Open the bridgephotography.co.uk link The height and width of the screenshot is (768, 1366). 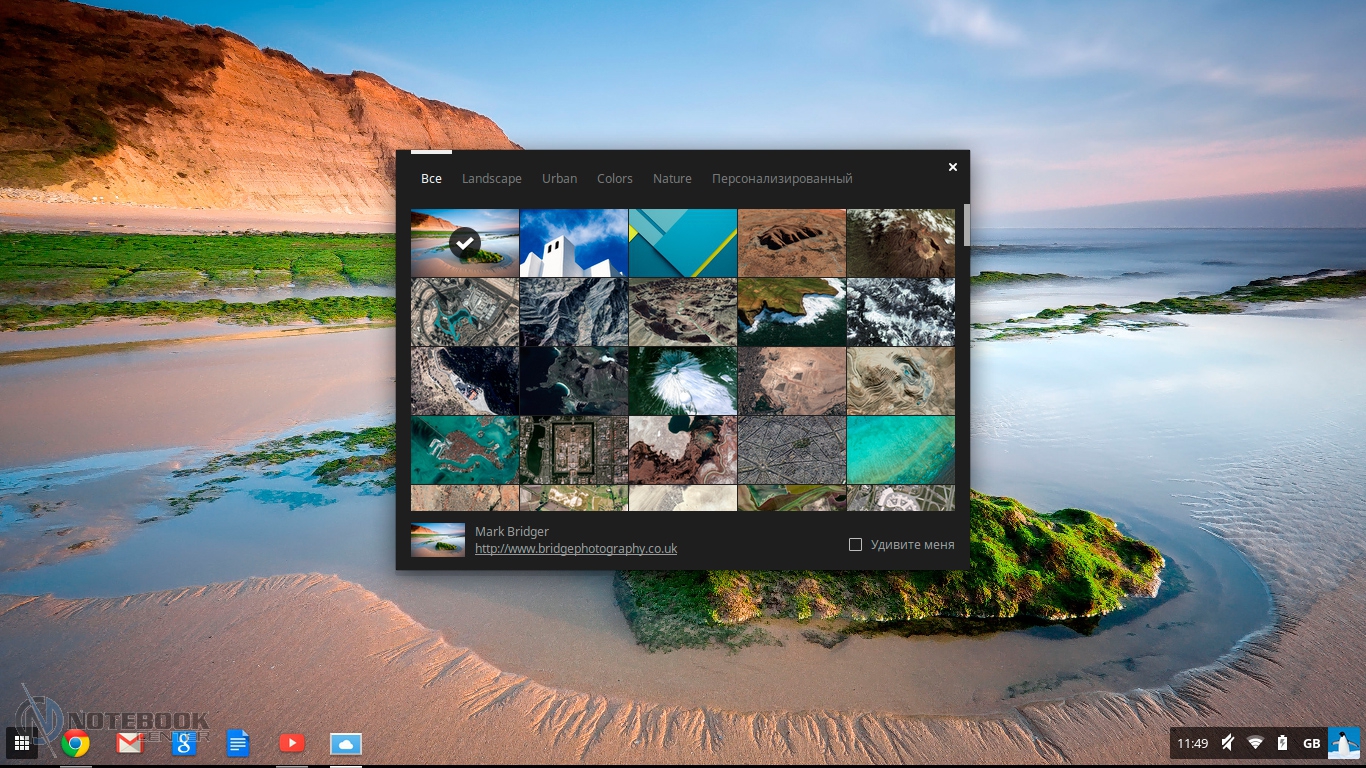(x=575, y=549)
